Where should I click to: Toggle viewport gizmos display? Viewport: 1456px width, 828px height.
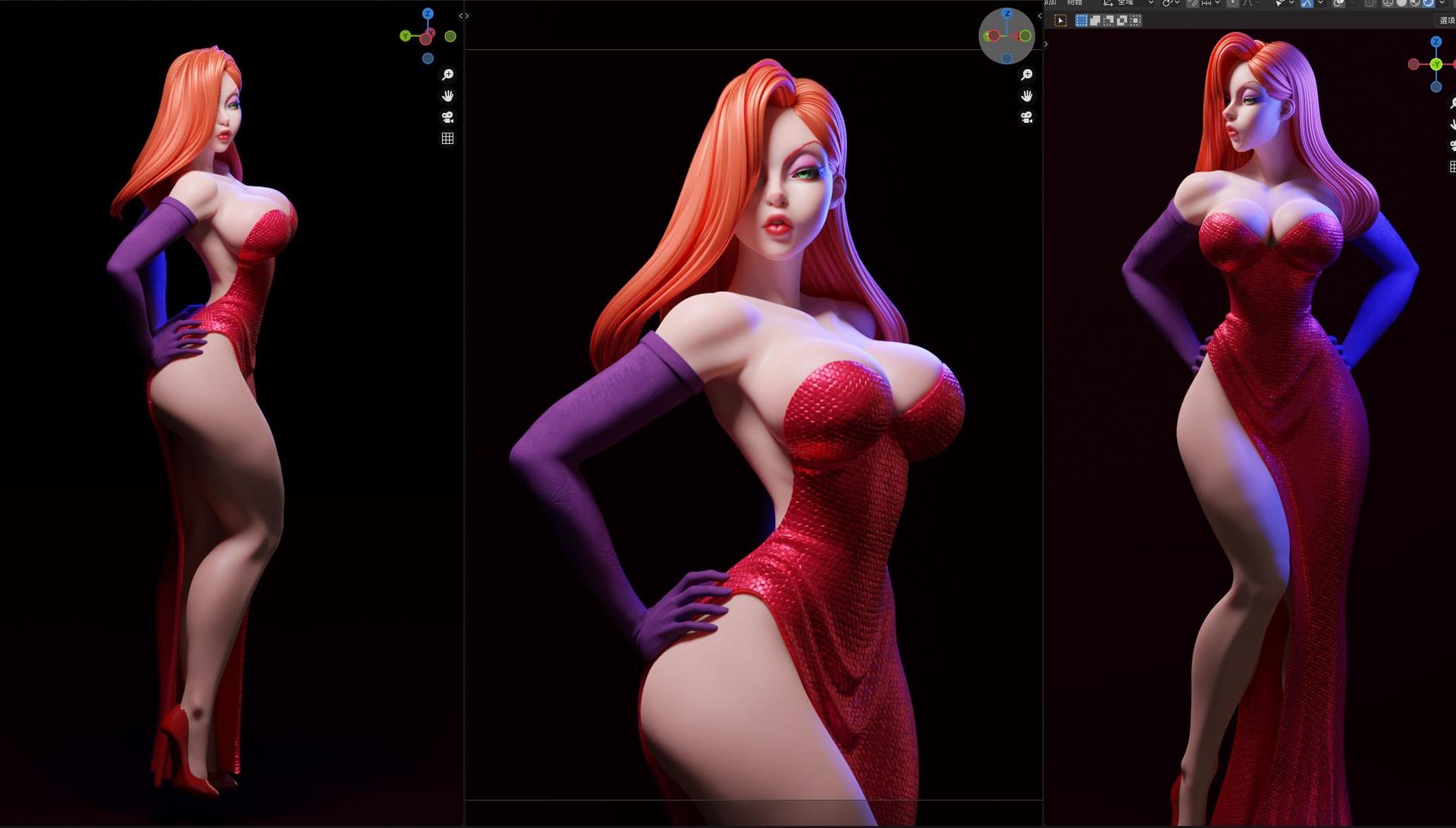(x=1307, y=2)
